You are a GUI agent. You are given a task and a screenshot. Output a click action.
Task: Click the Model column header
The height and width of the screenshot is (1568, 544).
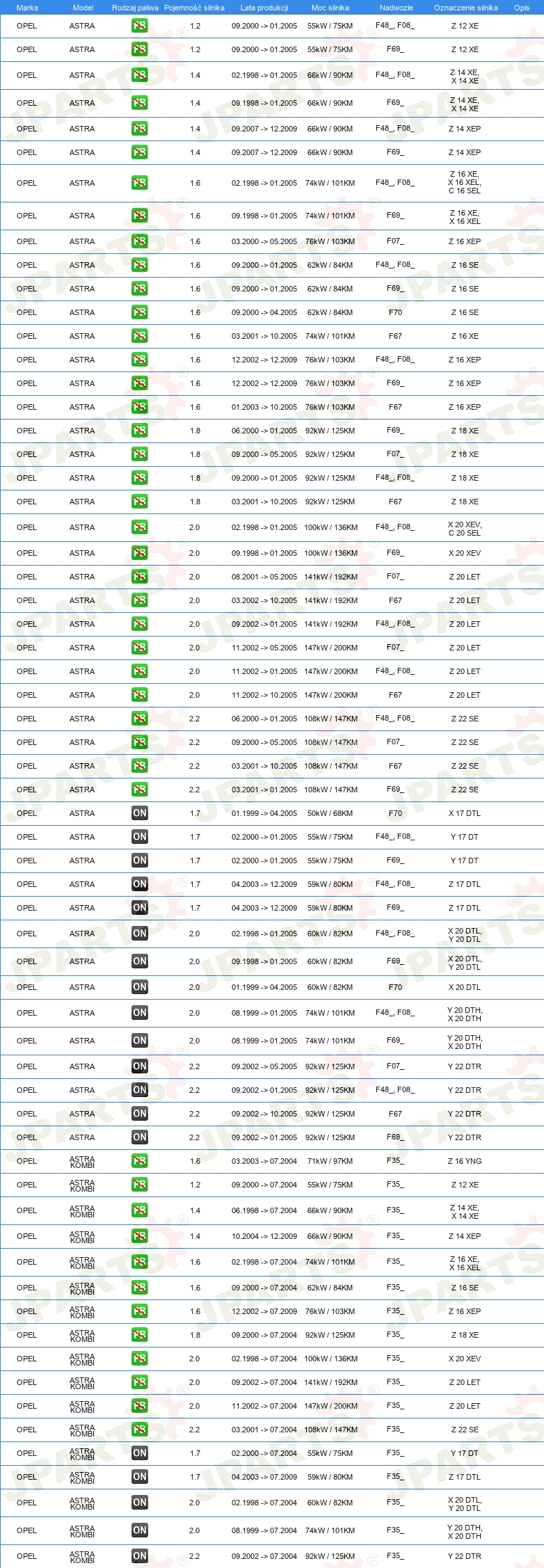coord(83,8)
